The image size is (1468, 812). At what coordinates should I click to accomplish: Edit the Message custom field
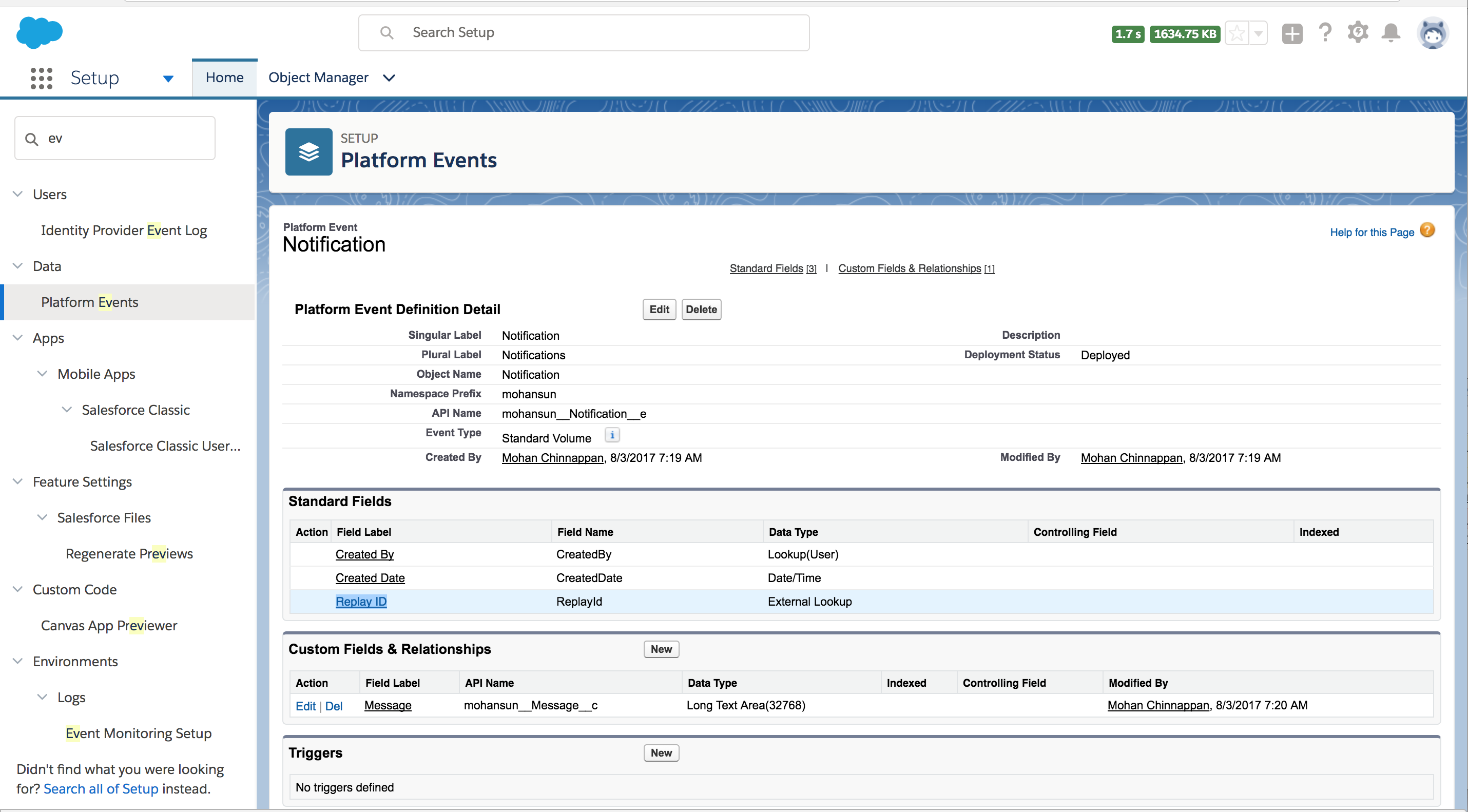point(305,706)
